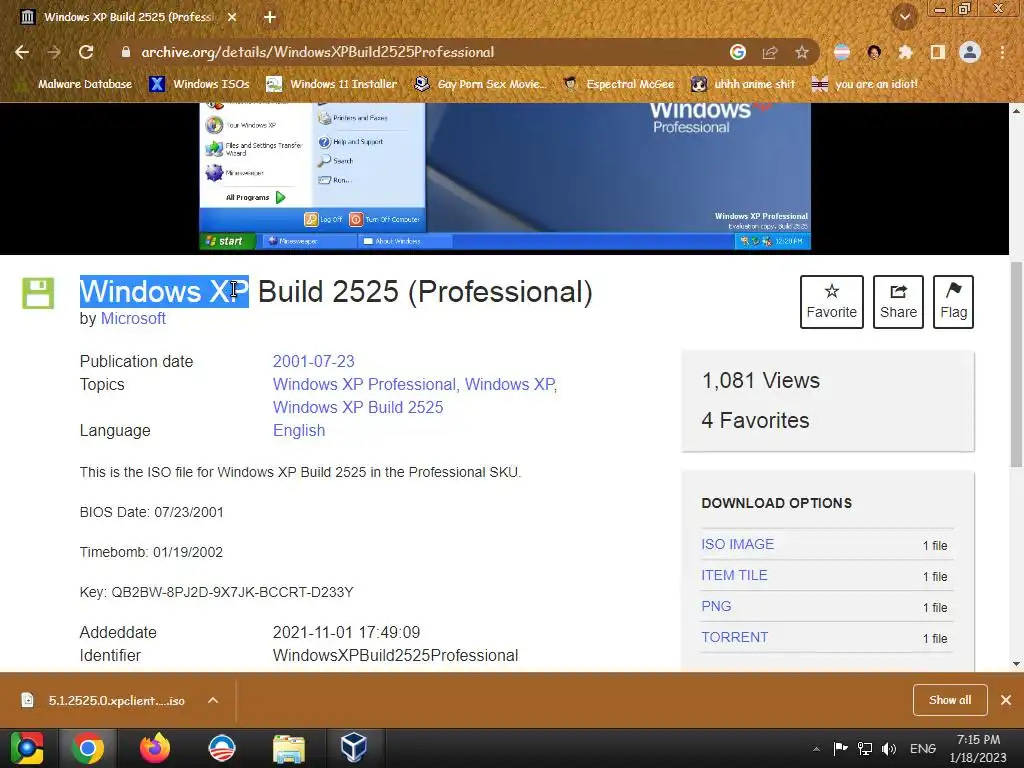Open the Google icon in address bar
Image resolution: width=1024 pixels, height=768 pixels.
738,52
